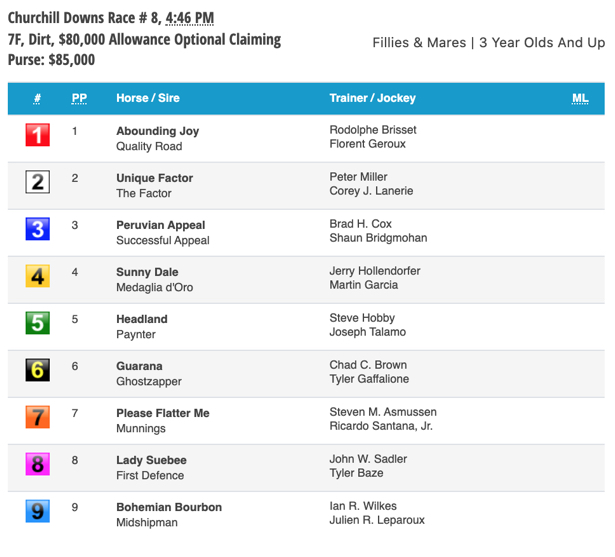
Task: Open horse Guarana entry
Action: pos(139,366)
